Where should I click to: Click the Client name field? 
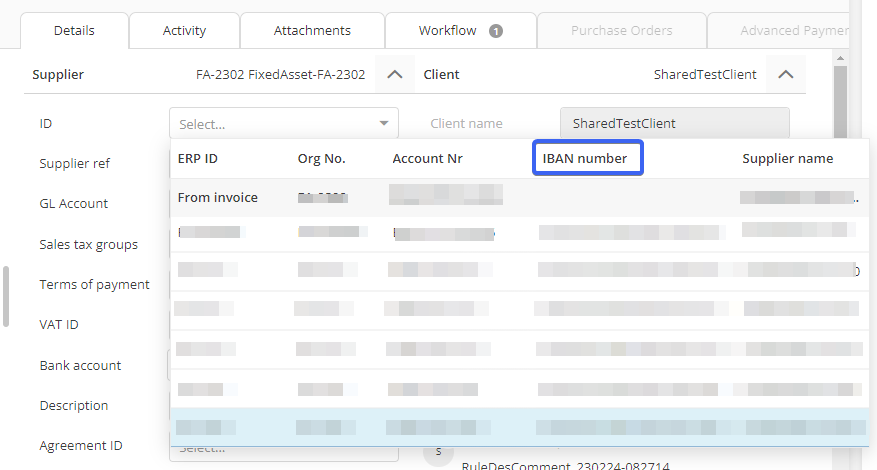point(674,124)
